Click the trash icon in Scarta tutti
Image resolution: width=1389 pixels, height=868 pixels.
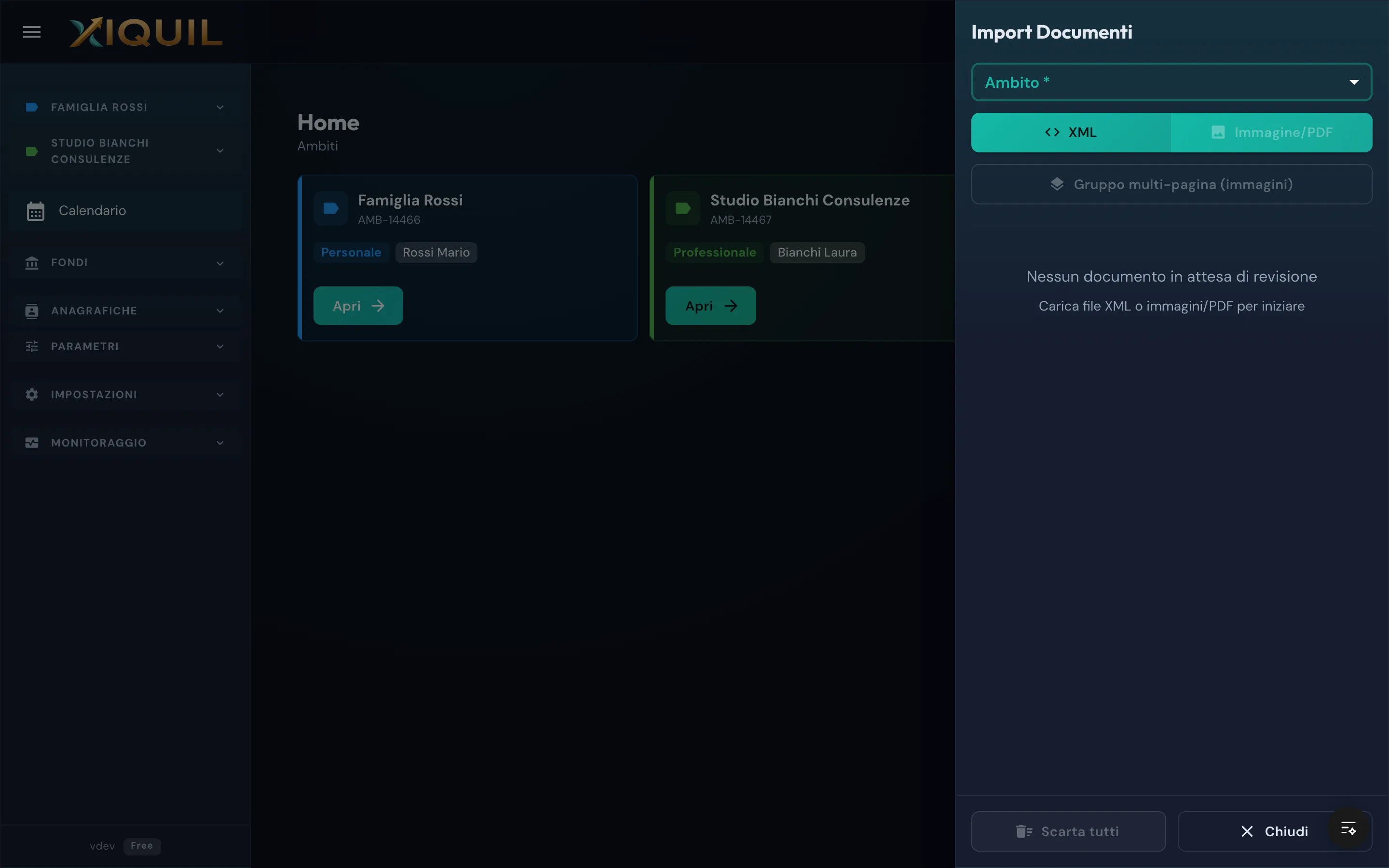coord(1024,831)
